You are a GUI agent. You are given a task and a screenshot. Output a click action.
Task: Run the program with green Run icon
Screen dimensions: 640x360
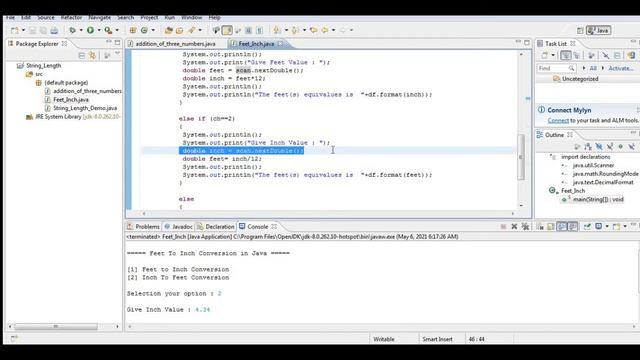tap(90, 30)
